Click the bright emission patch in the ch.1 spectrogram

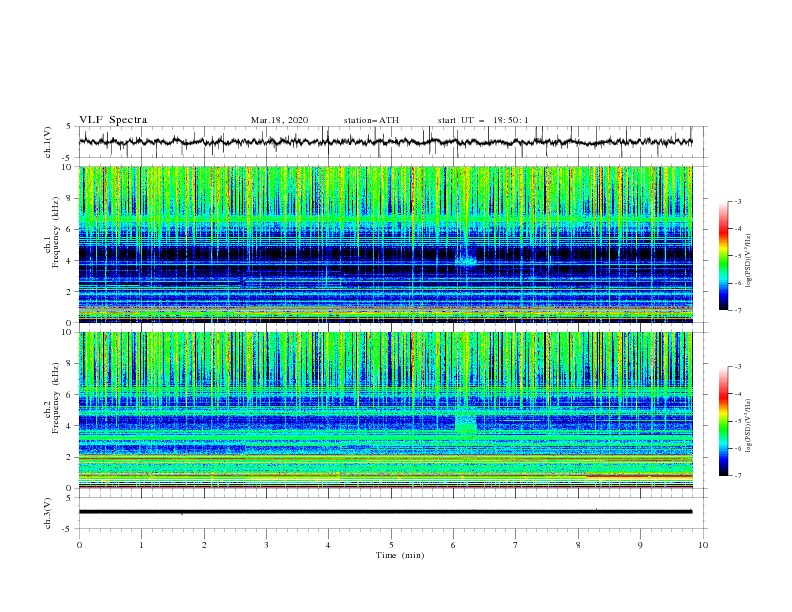466,261
